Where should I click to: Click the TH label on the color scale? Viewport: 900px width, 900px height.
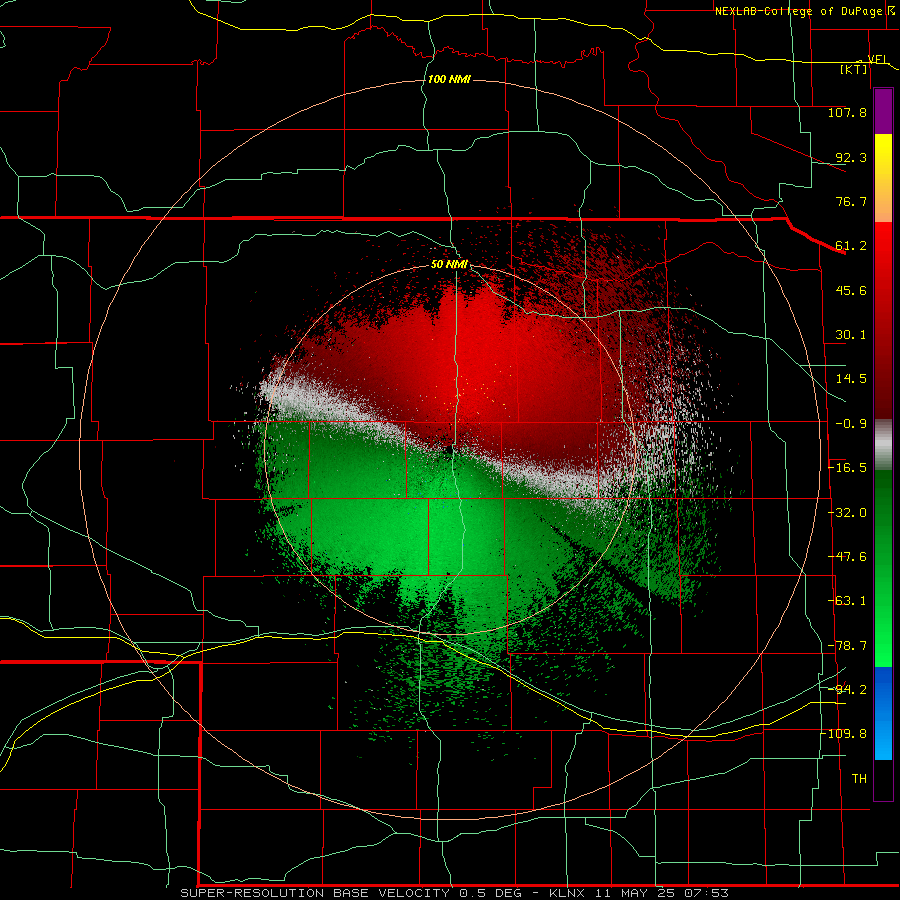(859, 779)
